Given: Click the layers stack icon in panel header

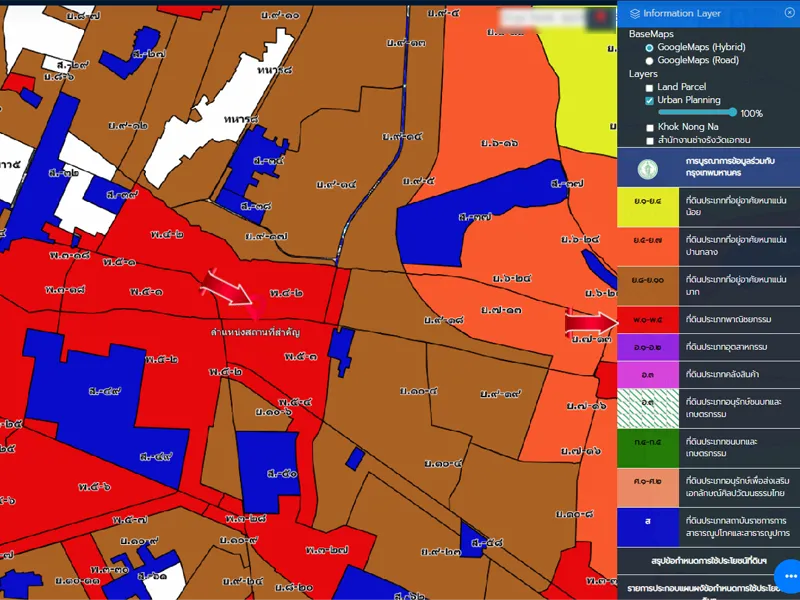Looking at the screenshot, I should (634, 14).
